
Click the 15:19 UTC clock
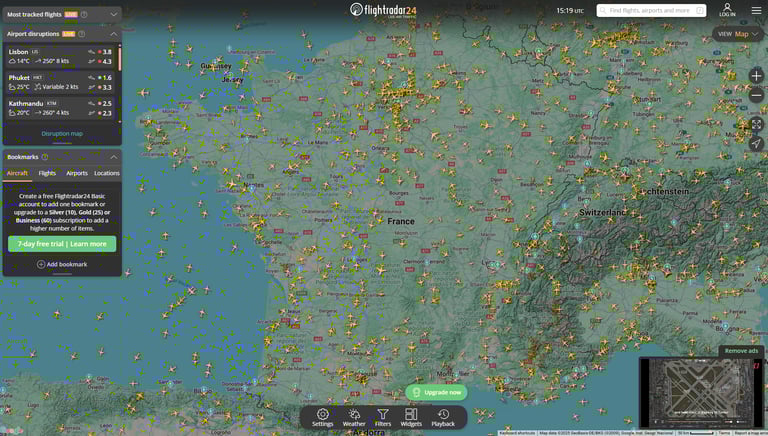(570, 10)
